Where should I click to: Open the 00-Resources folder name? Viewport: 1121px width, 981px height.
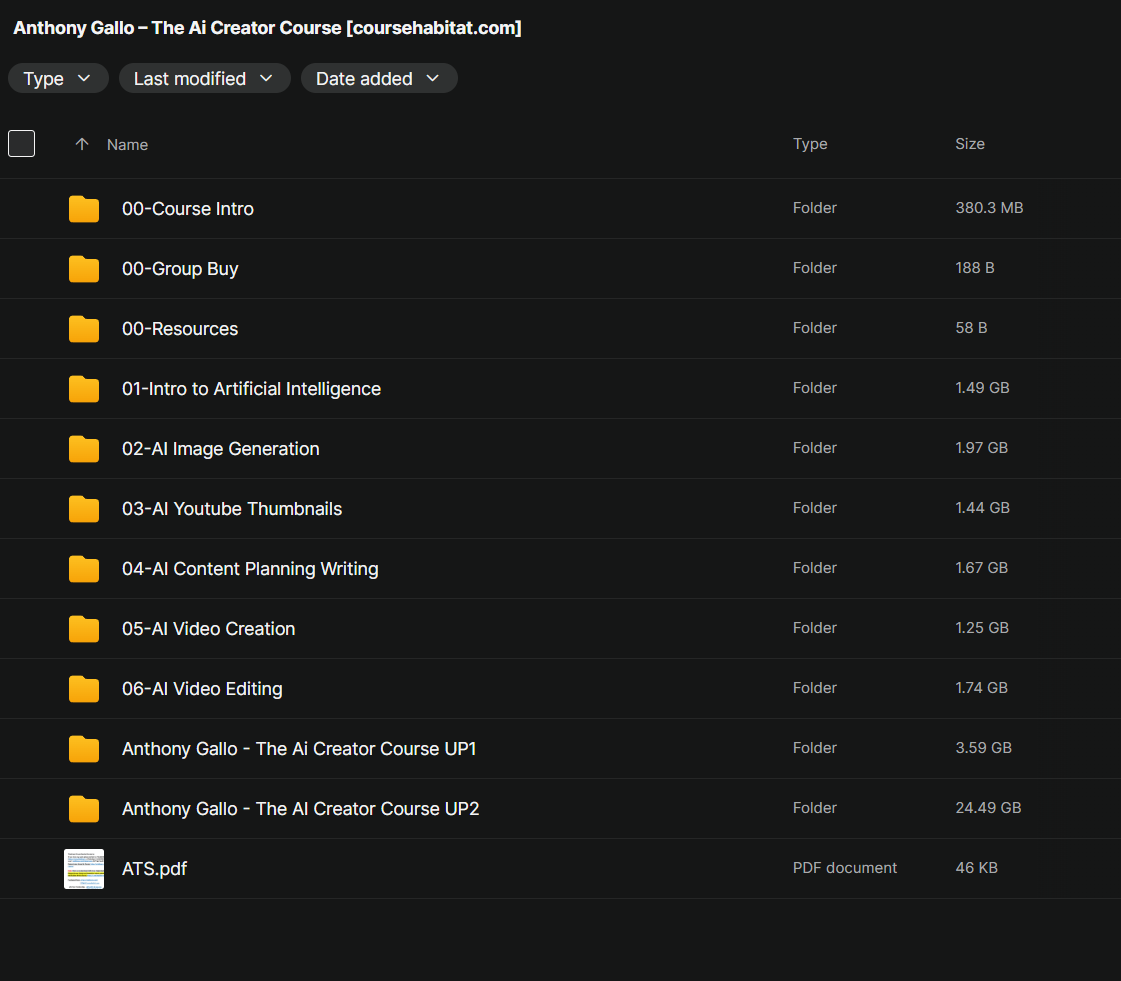point(180,329)
